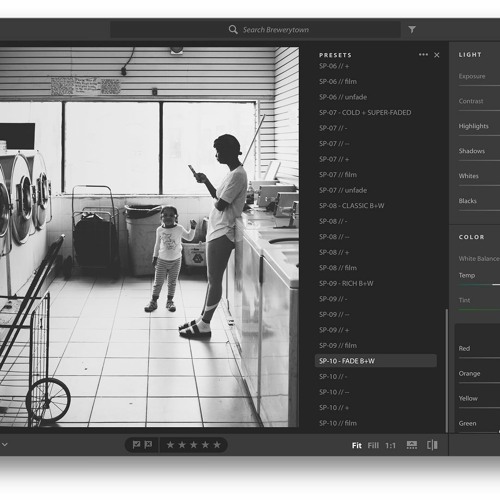This screenshot has width=500, height=500.
Task: Click the Shadows slider track
Action: pyautogui.click(x=479, y=161)
